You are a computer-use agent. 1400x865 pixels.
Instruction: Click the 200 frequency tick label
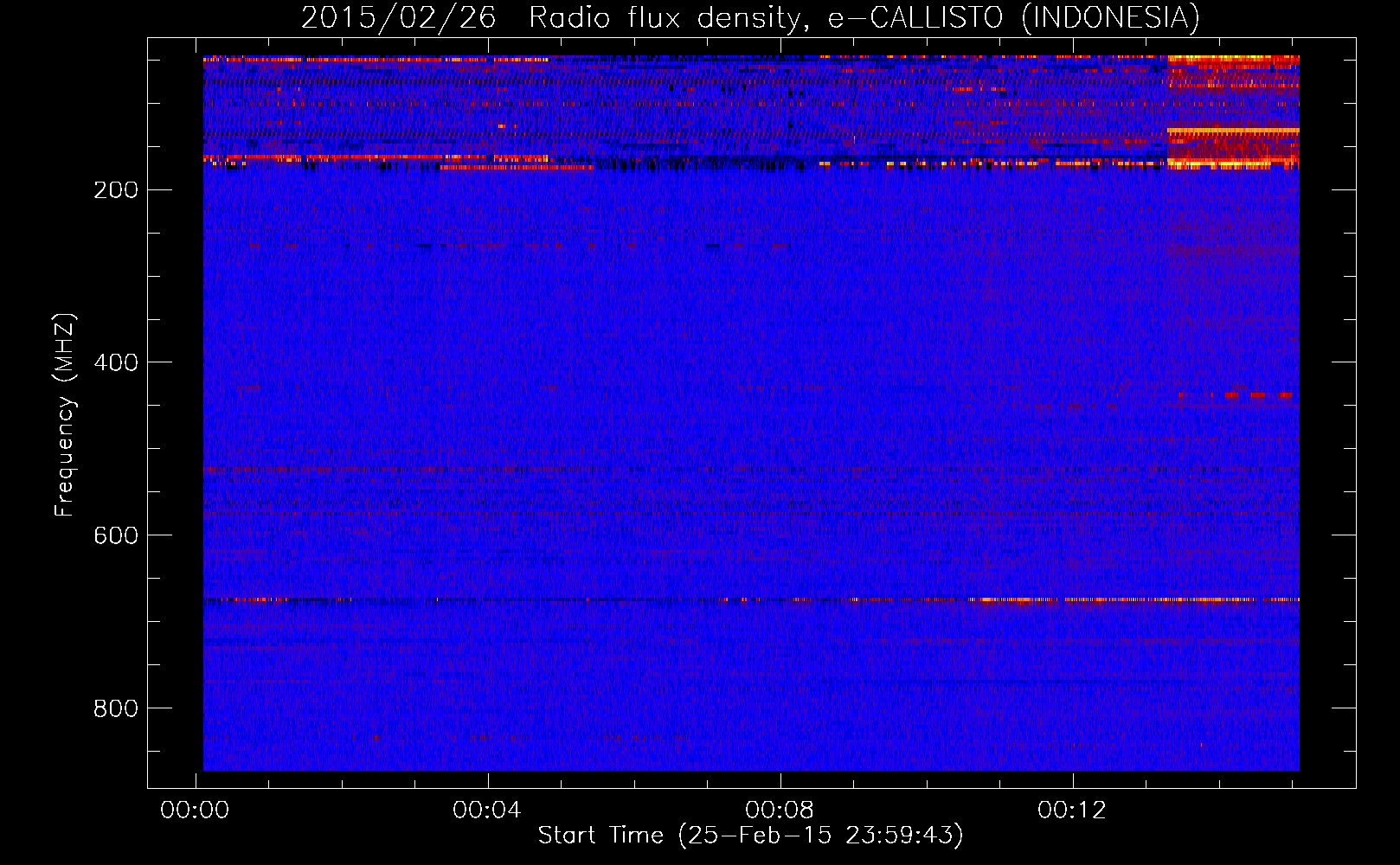(116, 190)
